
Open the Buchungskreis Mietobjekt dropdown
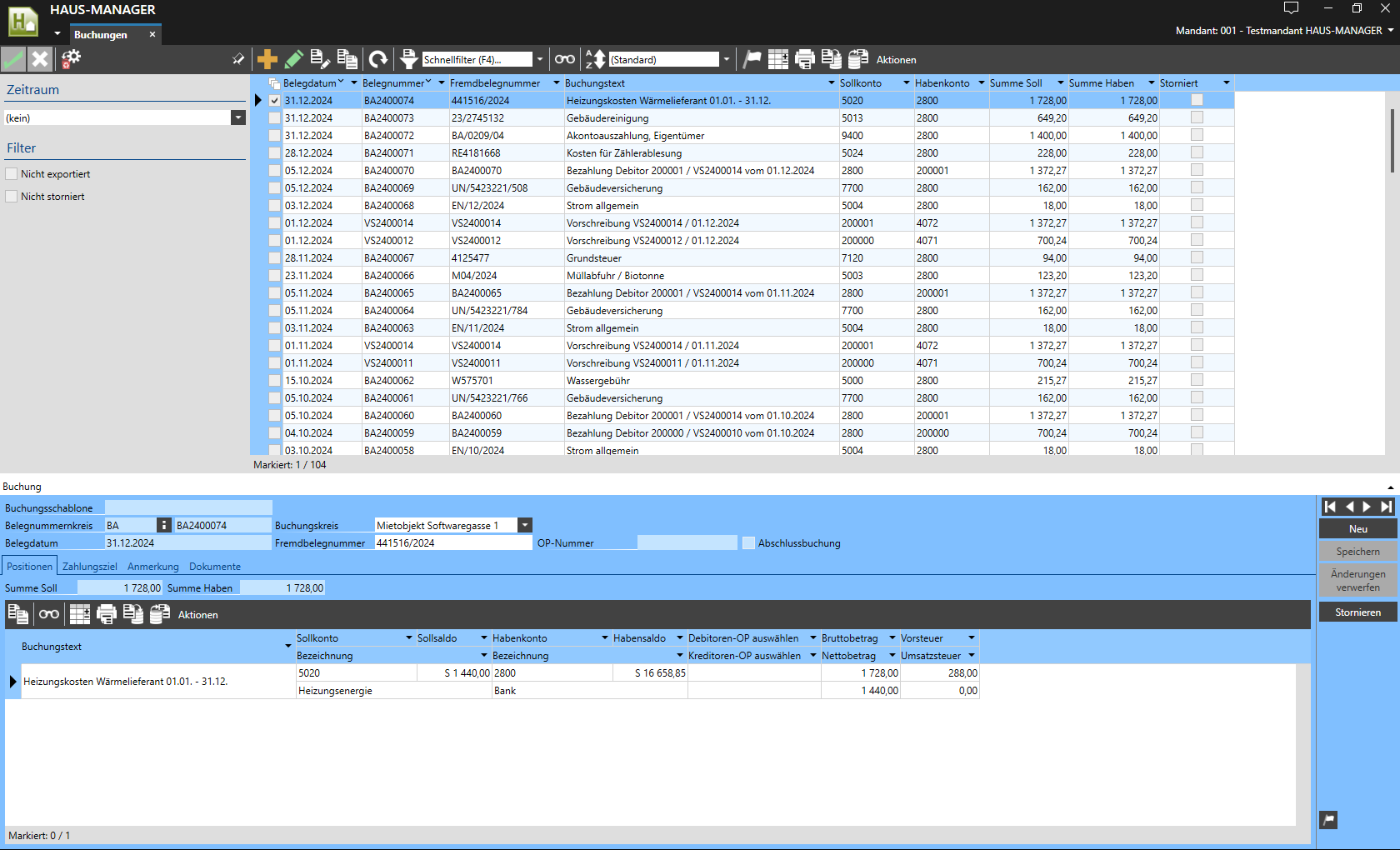pyautogui.click(x=525, y=525)
